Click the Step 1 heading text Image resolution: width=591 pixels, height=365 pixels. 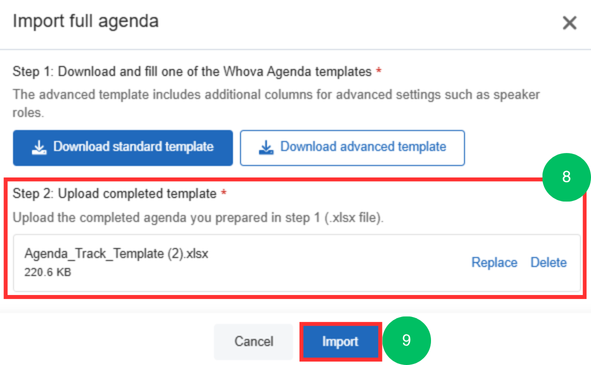tap(192, 71)
